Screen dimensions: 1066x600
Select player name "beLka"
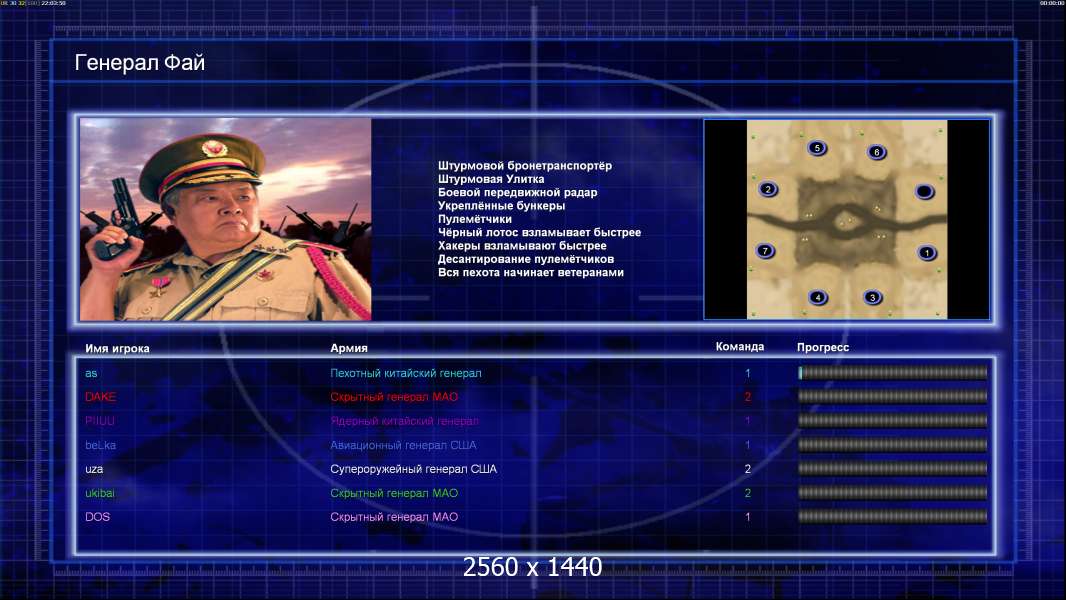101,445
